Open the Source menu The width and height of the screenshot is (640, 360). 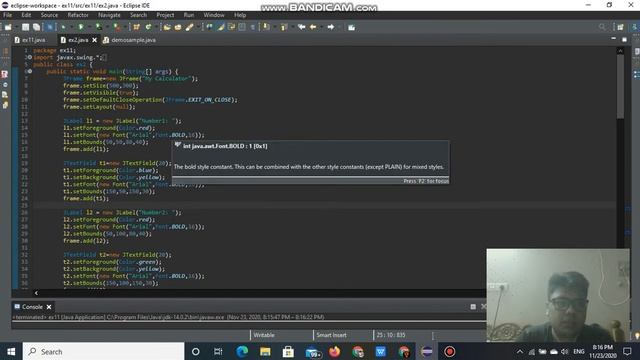pyautogui.click(x=49, y=15)
